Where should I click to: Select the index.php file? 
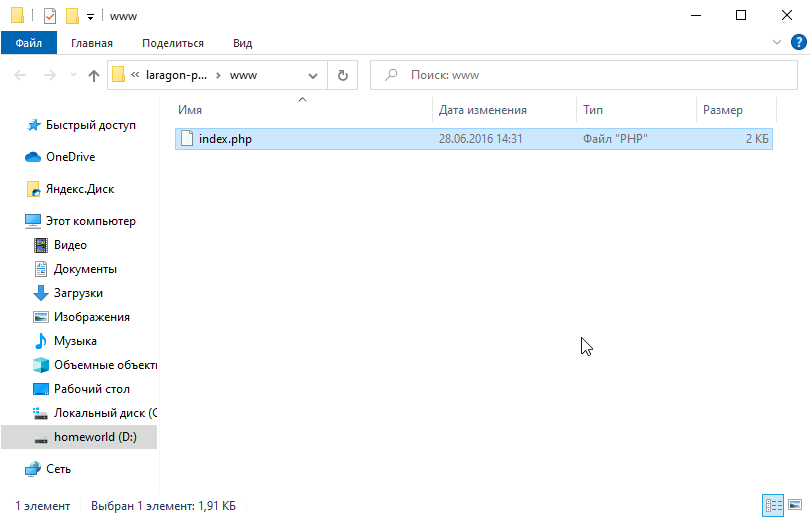[x=225, y=139]
